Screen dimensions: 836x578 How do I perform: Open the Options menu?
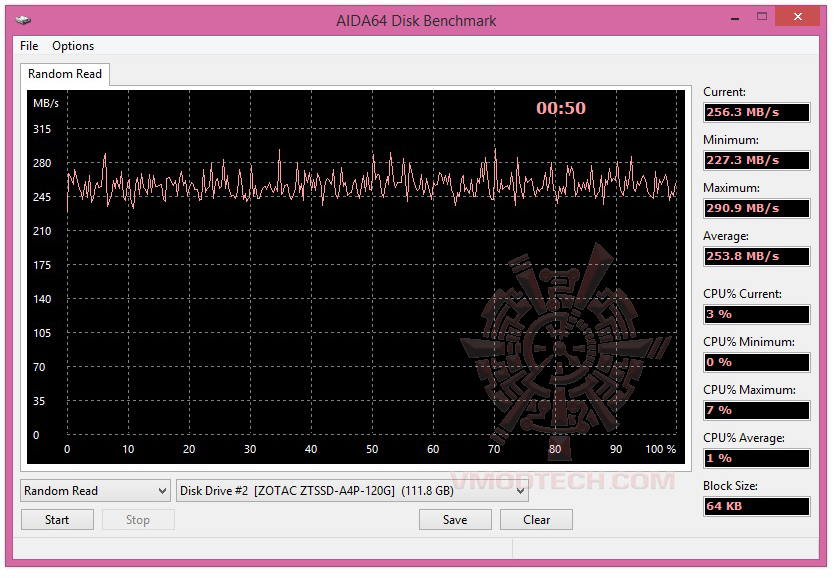click(73, 46)
